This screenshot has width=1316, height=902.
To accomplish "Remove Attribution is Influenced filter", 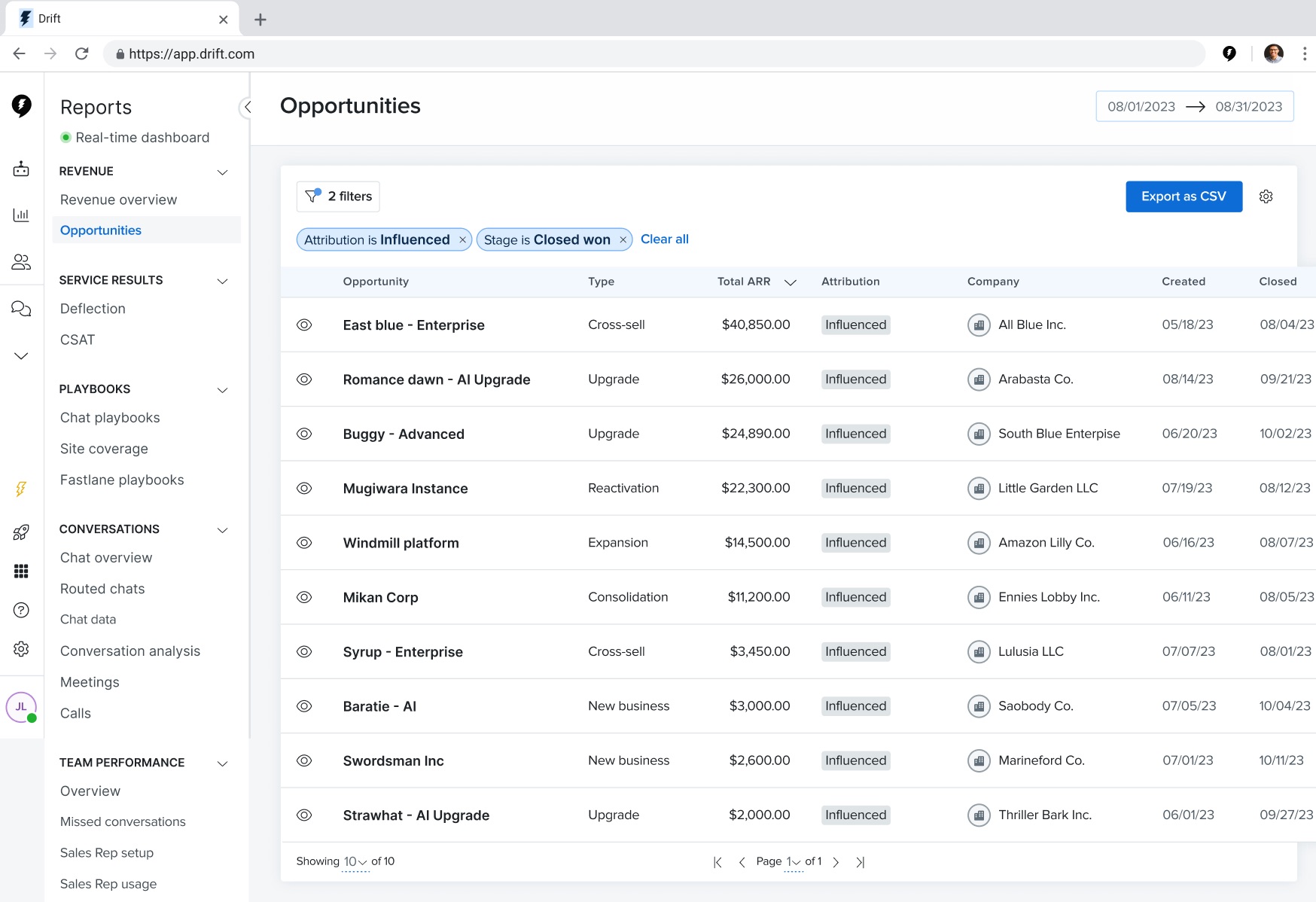I will [x=462, y=240].
